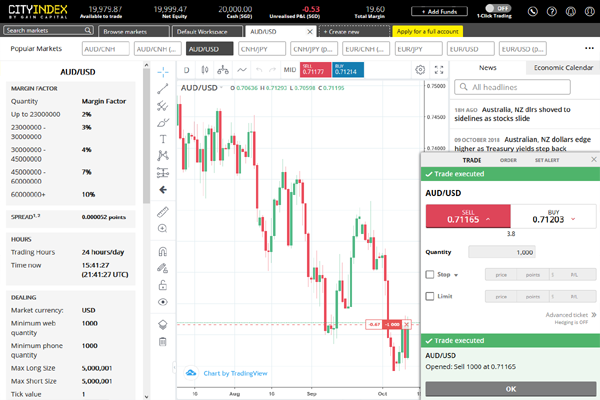The image size is (600, 400).
Task: Open the MID price type selector
Action: (x=290, y=70)
